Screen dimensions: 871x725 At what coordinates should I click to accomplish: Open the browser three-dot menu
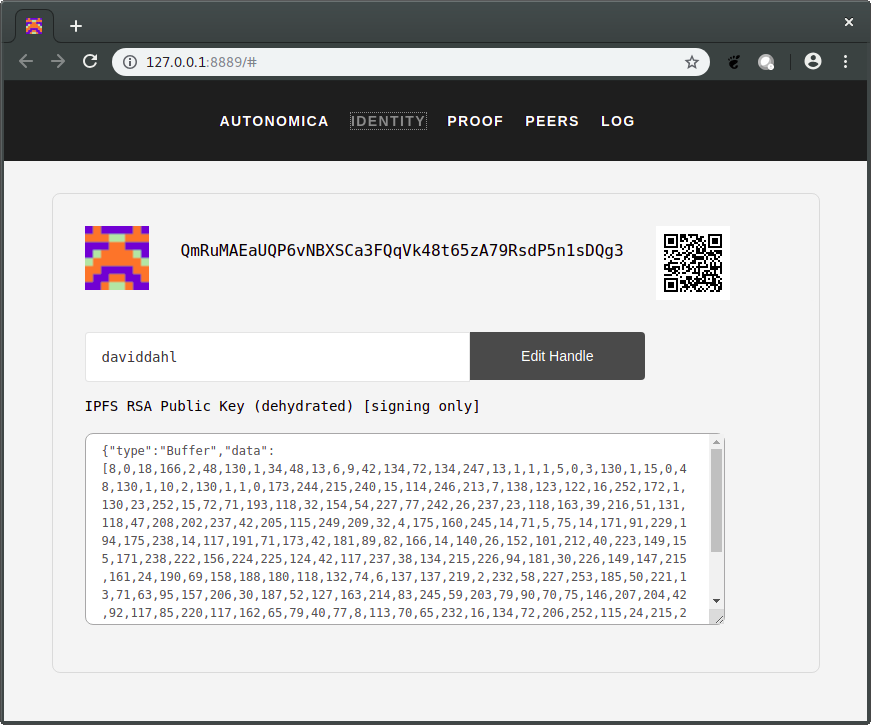point(845,61)
